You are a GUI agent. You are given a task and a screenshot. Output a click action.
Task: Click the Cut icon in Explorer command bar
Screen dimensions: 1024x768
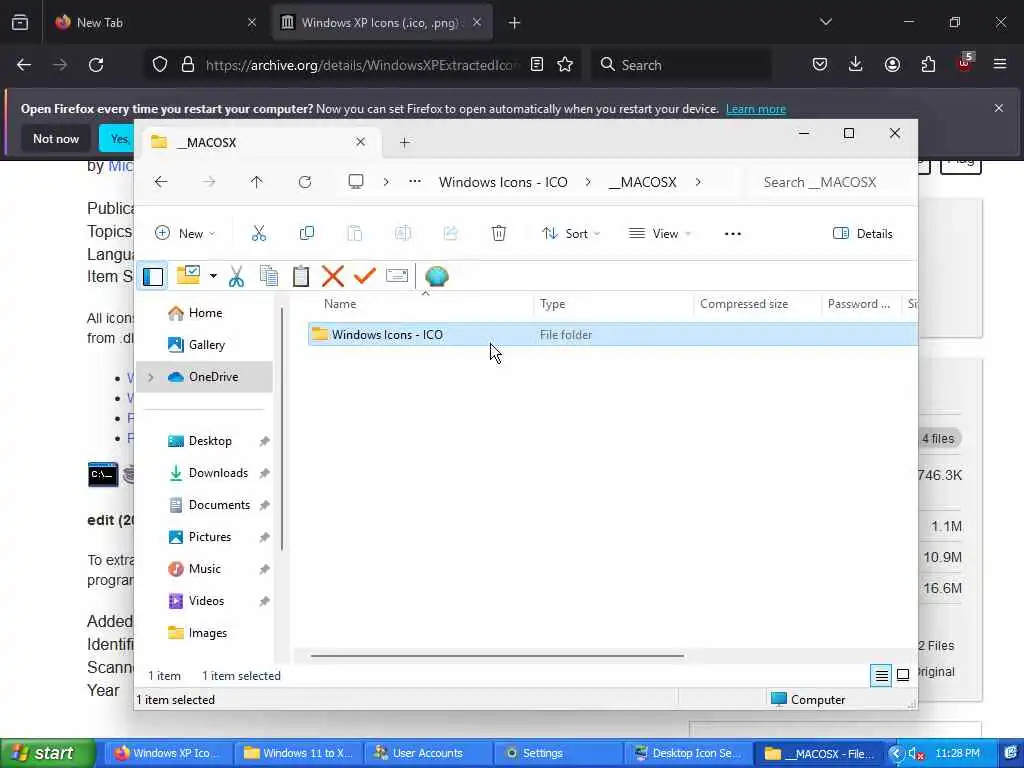(x=259, y=233)
